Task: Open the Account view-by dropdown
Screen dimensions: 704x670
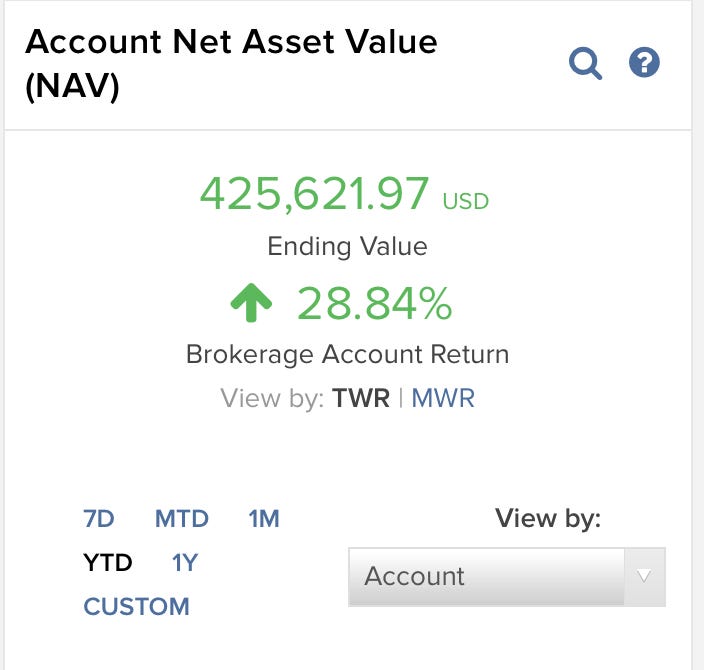Action: (x=490, y=576)
